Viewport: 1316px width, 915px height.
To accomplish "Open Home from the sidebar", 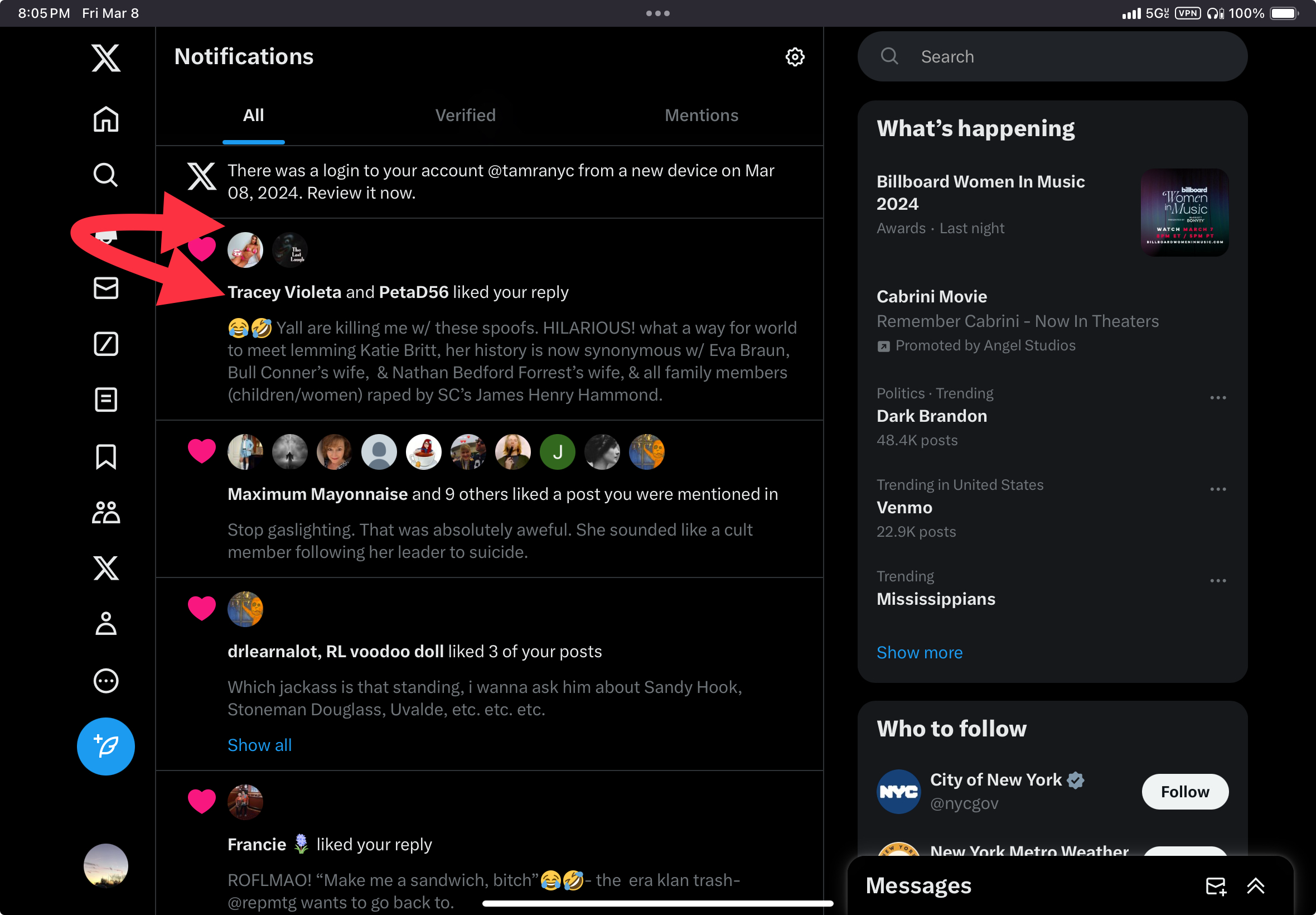I will click(x=106, y=119).
